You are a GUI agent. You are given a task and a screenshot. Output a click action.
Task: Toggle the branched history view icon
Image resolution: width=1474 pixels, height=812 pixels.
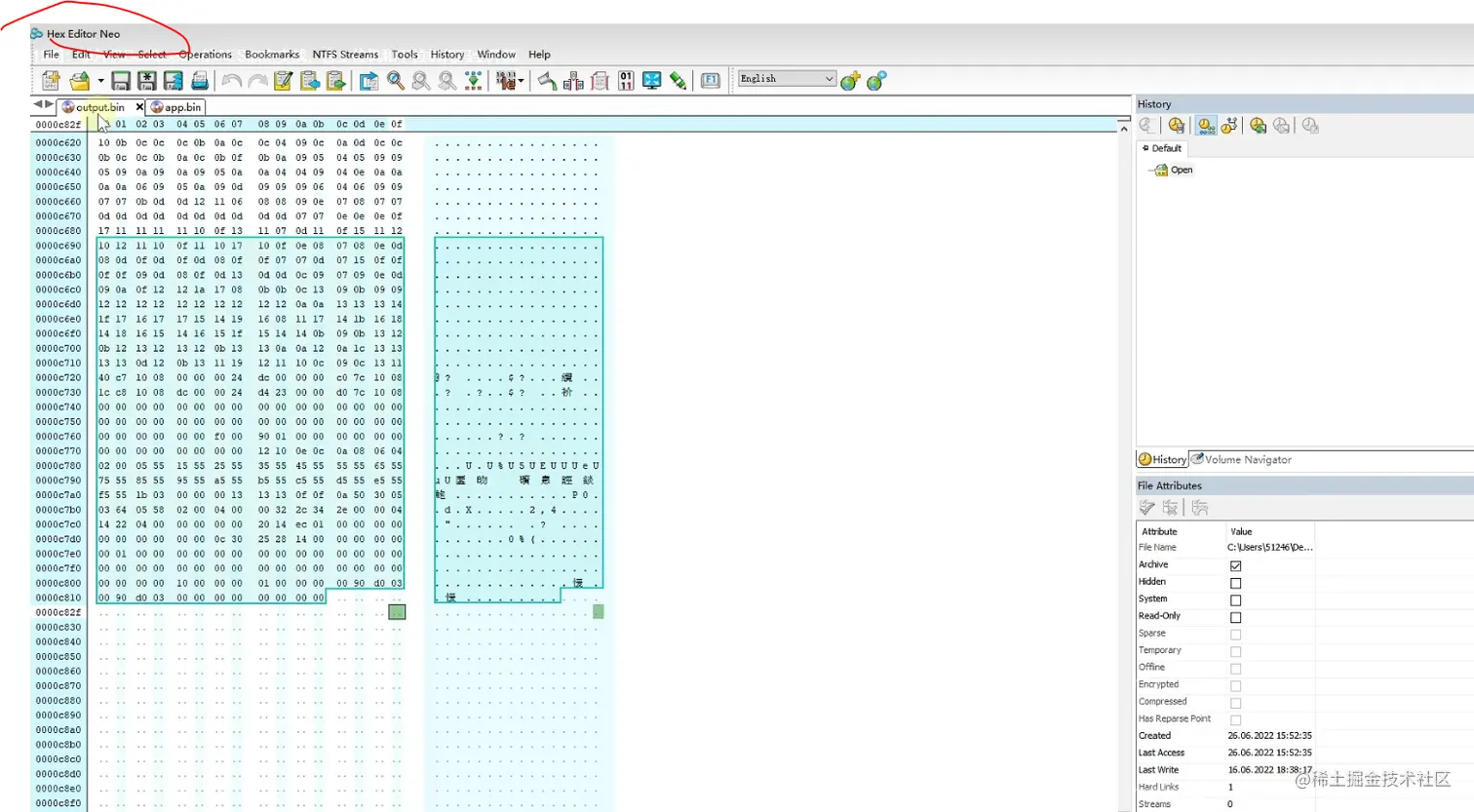click(x=1228, y=126)
